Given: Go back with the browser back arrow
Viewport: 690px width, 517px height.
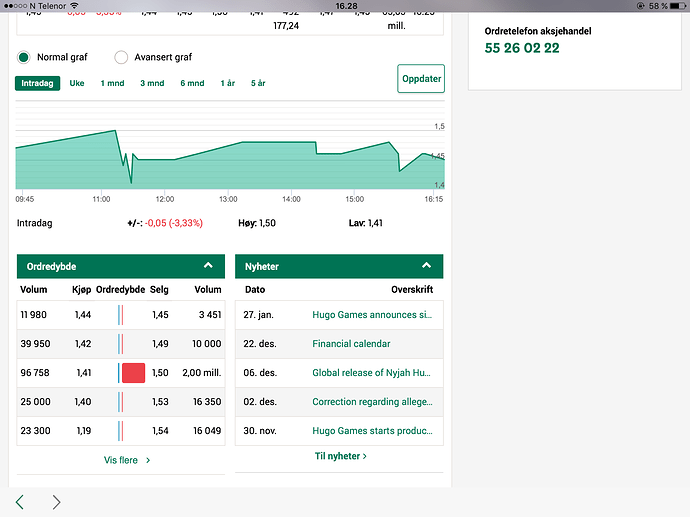Looking at the screenshot, I should point(20,502).
